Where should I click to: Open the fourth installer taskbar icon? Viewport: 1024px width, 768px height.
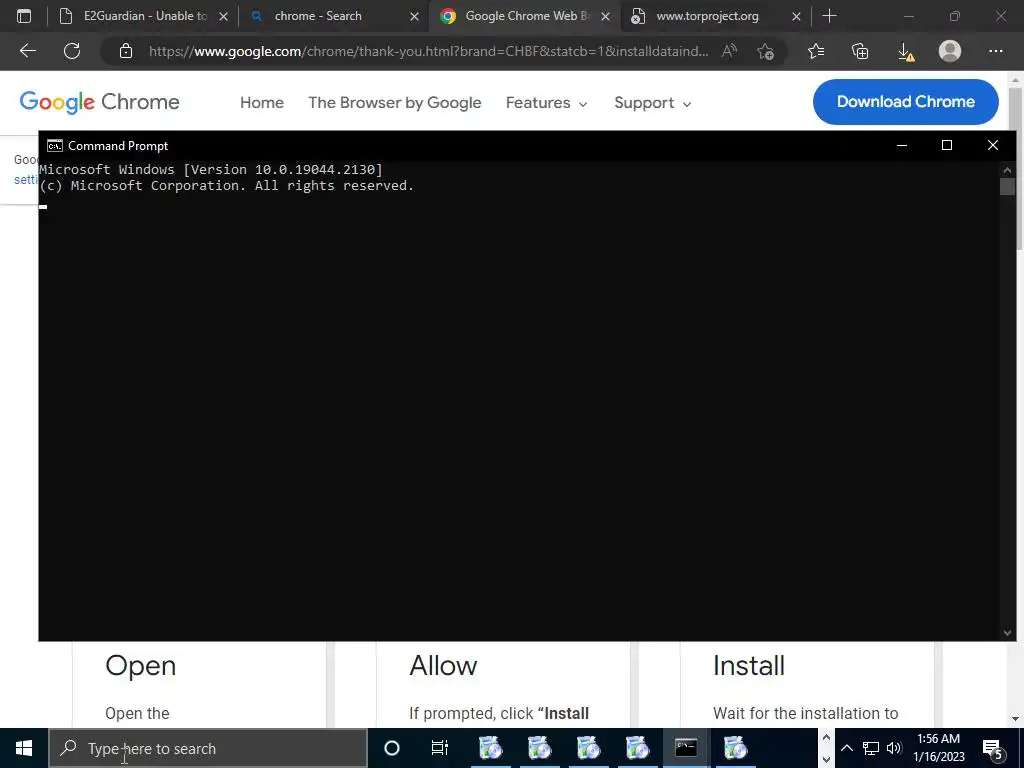(x=637, y=748)
